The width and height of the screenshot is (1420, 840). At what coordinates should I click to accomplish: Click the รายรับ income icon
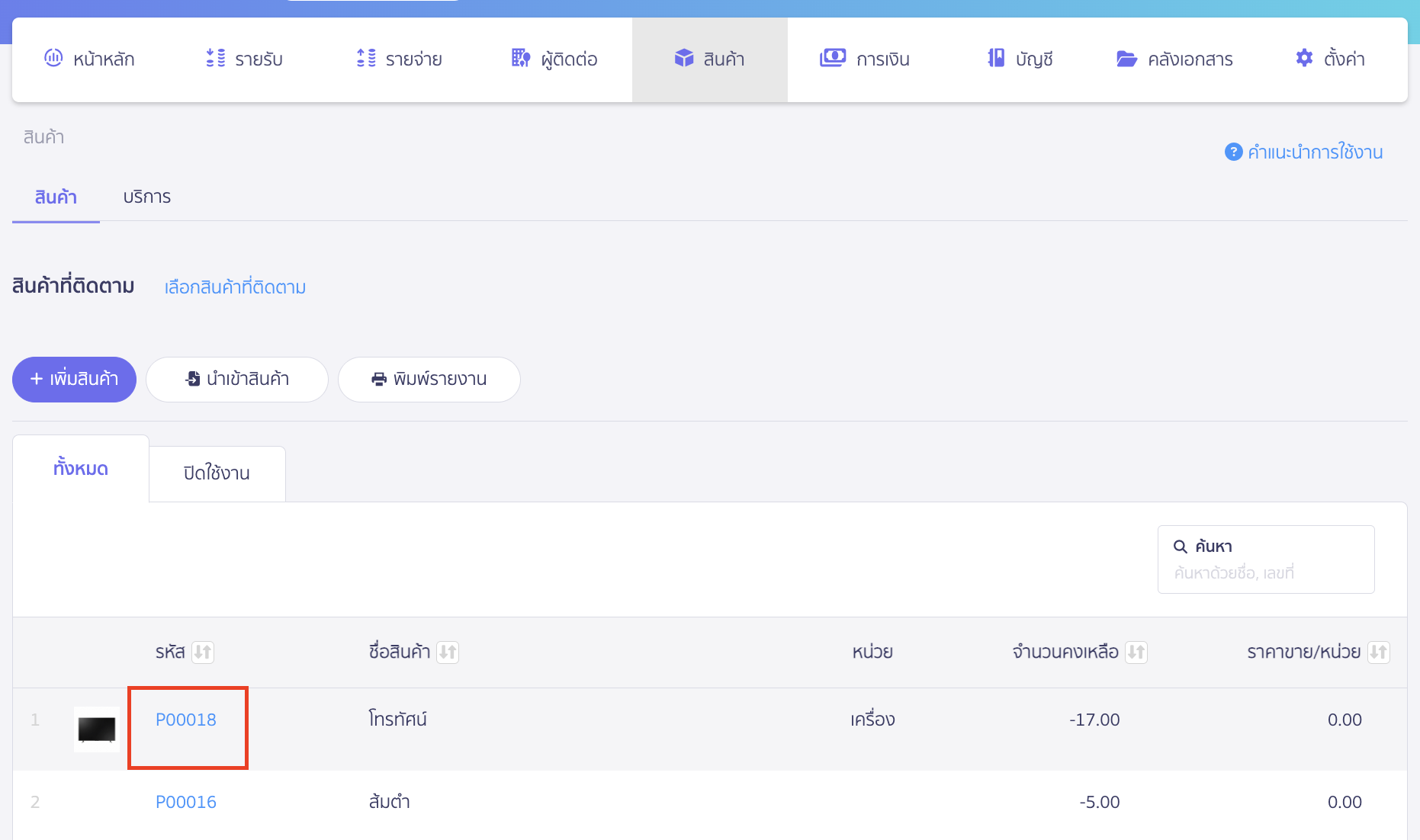click(x=216, y=58)
